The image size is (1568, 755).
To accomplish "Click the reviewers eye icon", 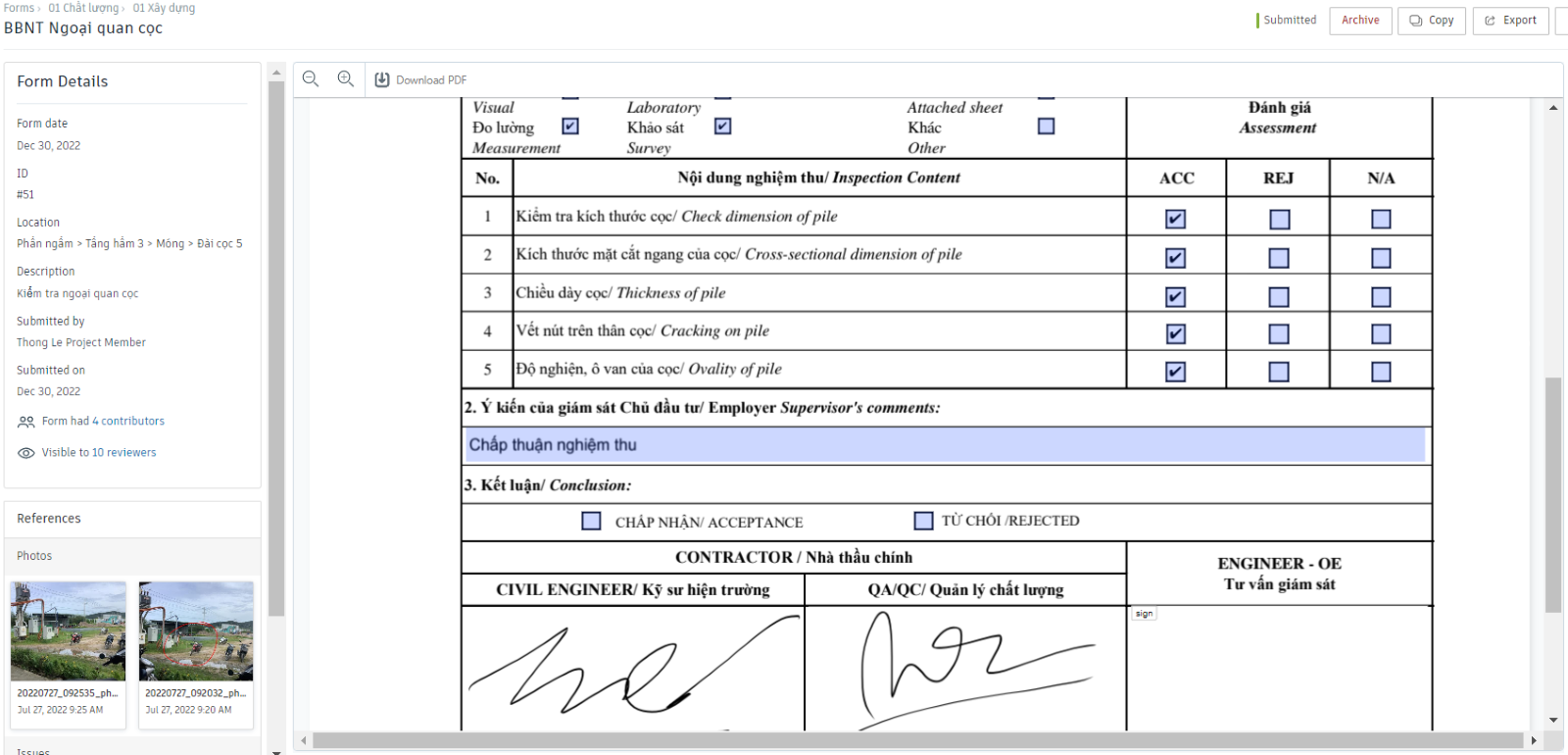I will [x=26, y=453].
